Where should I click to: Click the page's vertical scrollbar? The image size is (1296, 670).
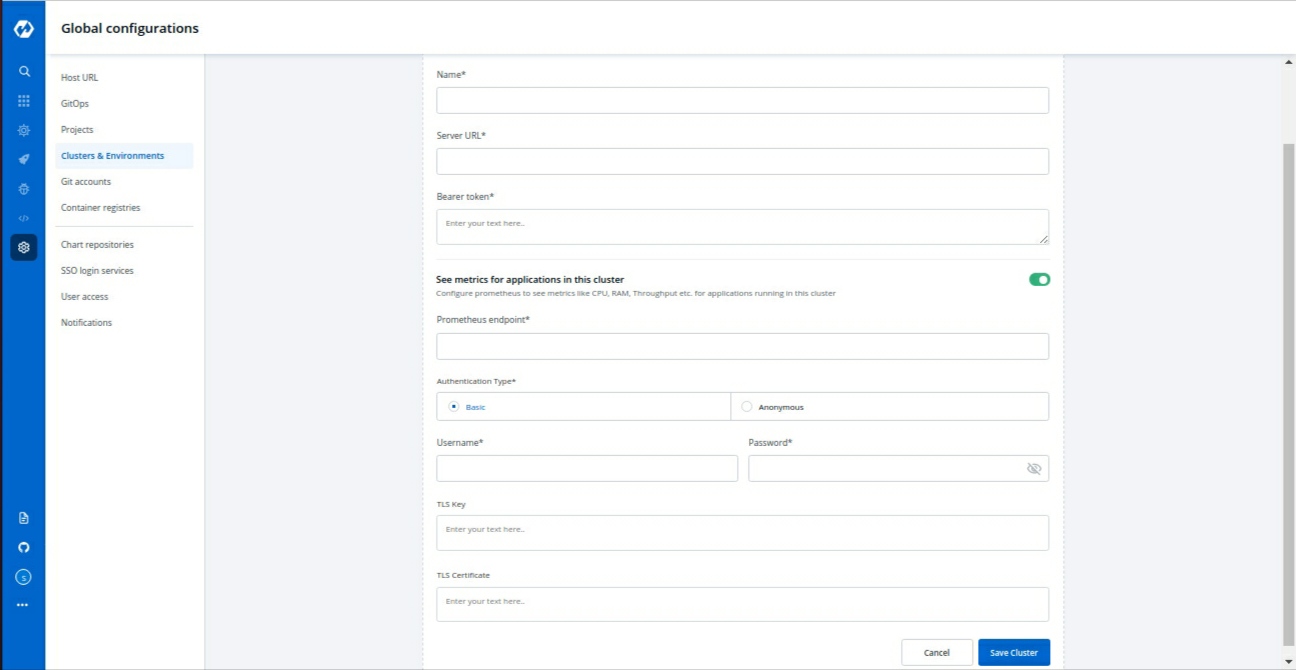[x=1288, y=390]
